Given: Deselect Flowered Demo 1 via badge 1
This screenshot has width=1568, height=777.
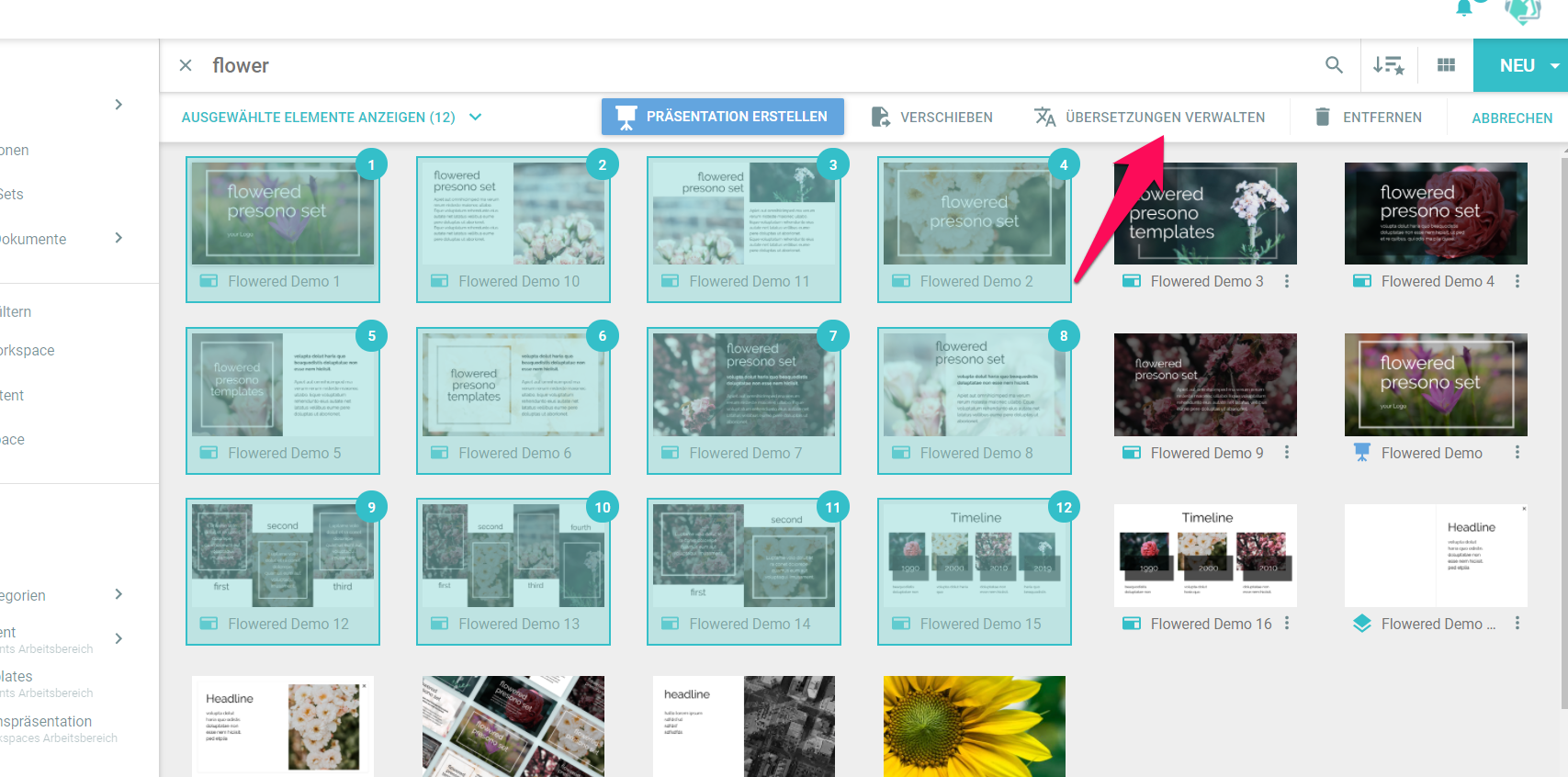Looking at the screenshot, I should coord(371,165).
